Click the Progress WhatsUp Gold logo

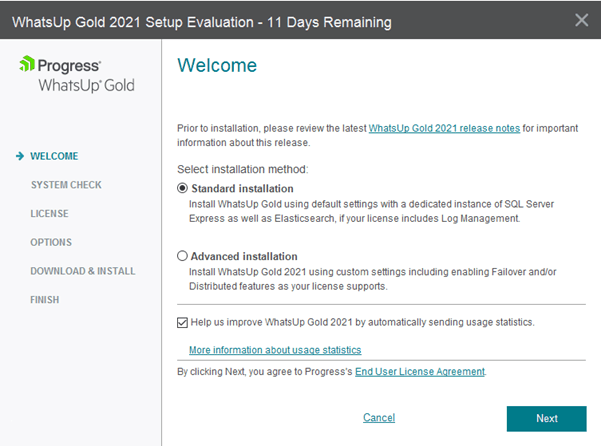coord(77,75)
